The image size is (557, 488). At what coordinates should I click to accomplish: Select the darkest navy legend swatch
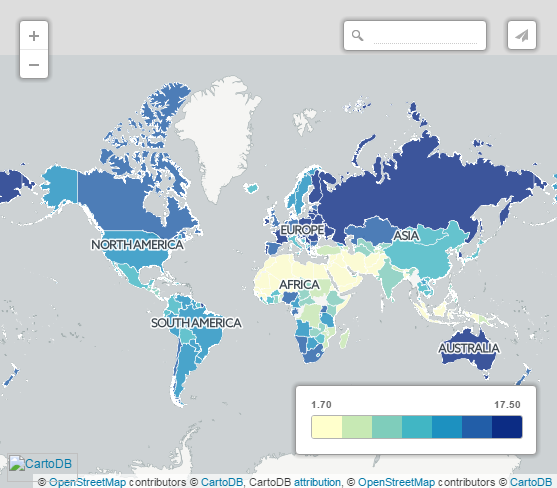(507, 427)
